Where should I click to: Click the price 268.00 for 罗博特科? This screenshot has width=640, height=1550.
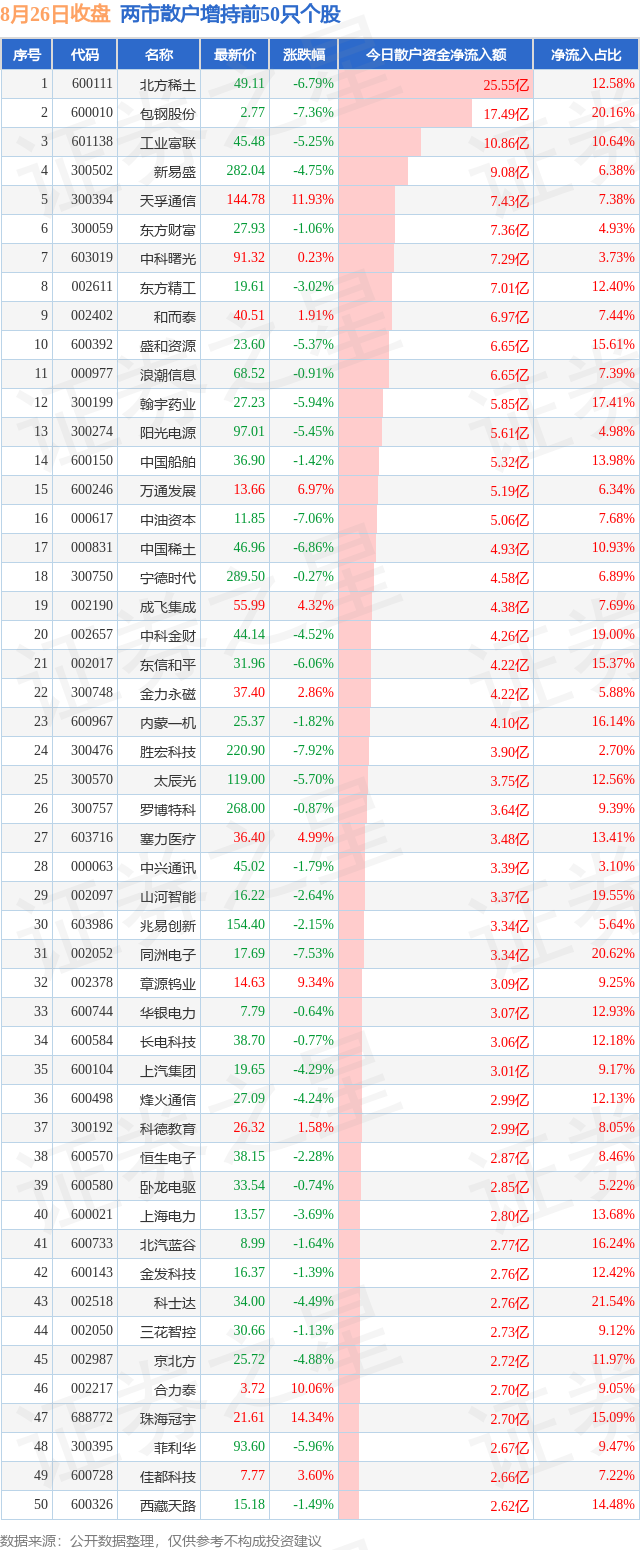pos(246,809)
